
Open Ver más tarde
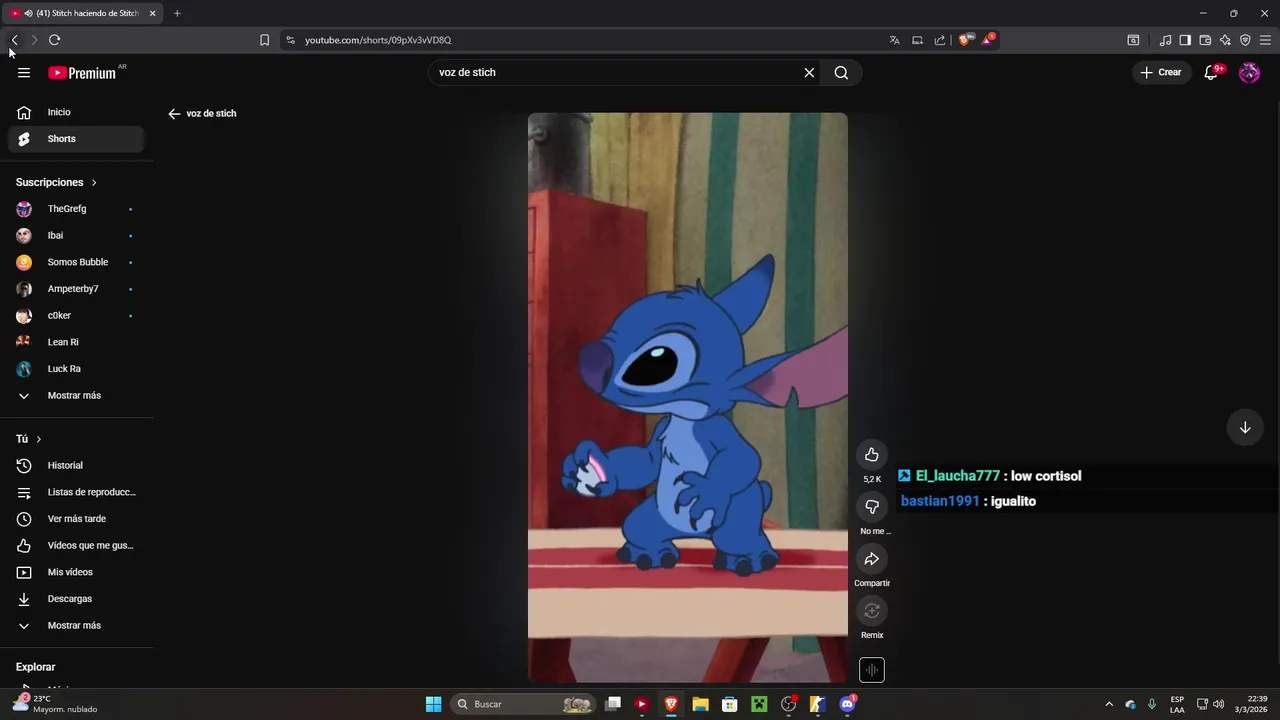(76, 519)
